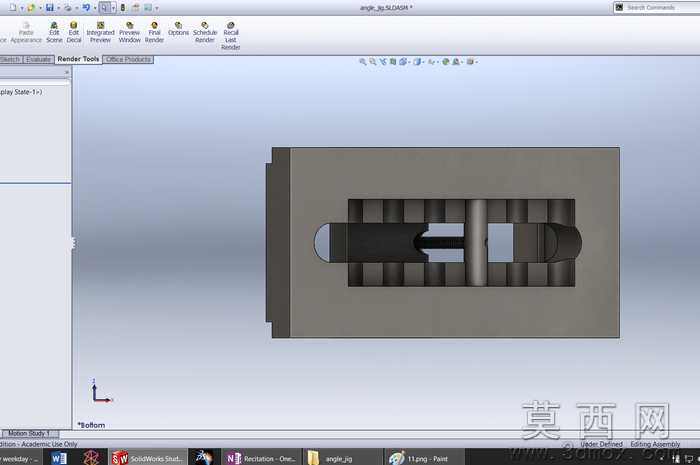Click the Previous View icon

click(x=383, y=62)
